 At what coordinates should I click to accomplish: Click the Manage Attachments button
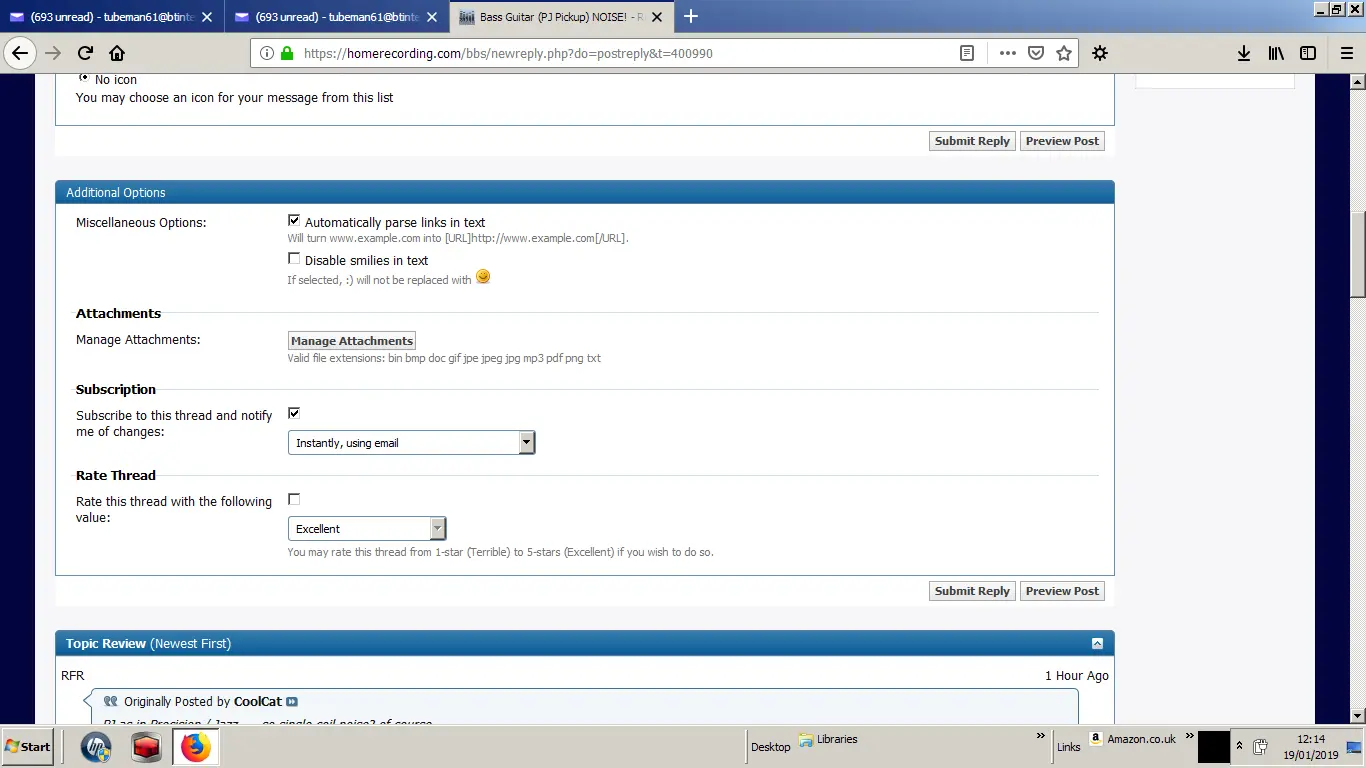tap(352, 341)
